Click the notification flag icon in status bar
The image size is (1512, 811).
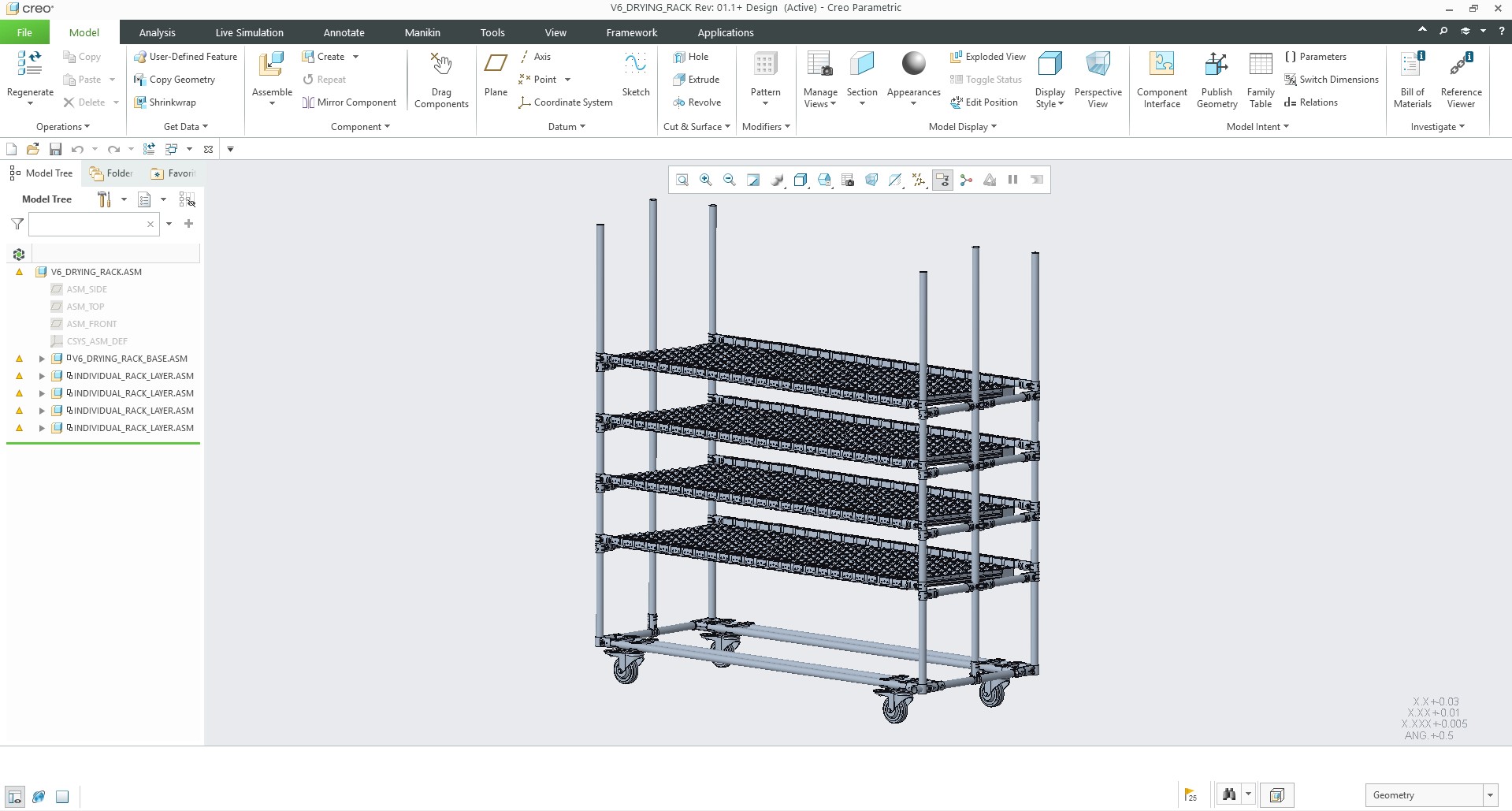[x=1191, y=794]
